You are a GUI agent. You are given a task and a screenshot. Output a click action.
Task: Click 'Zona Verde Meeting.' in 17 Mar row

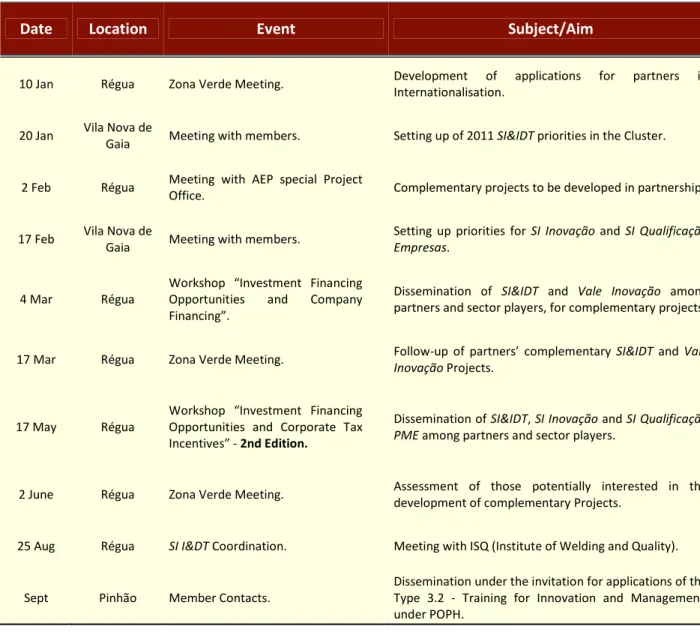[226, 360]
